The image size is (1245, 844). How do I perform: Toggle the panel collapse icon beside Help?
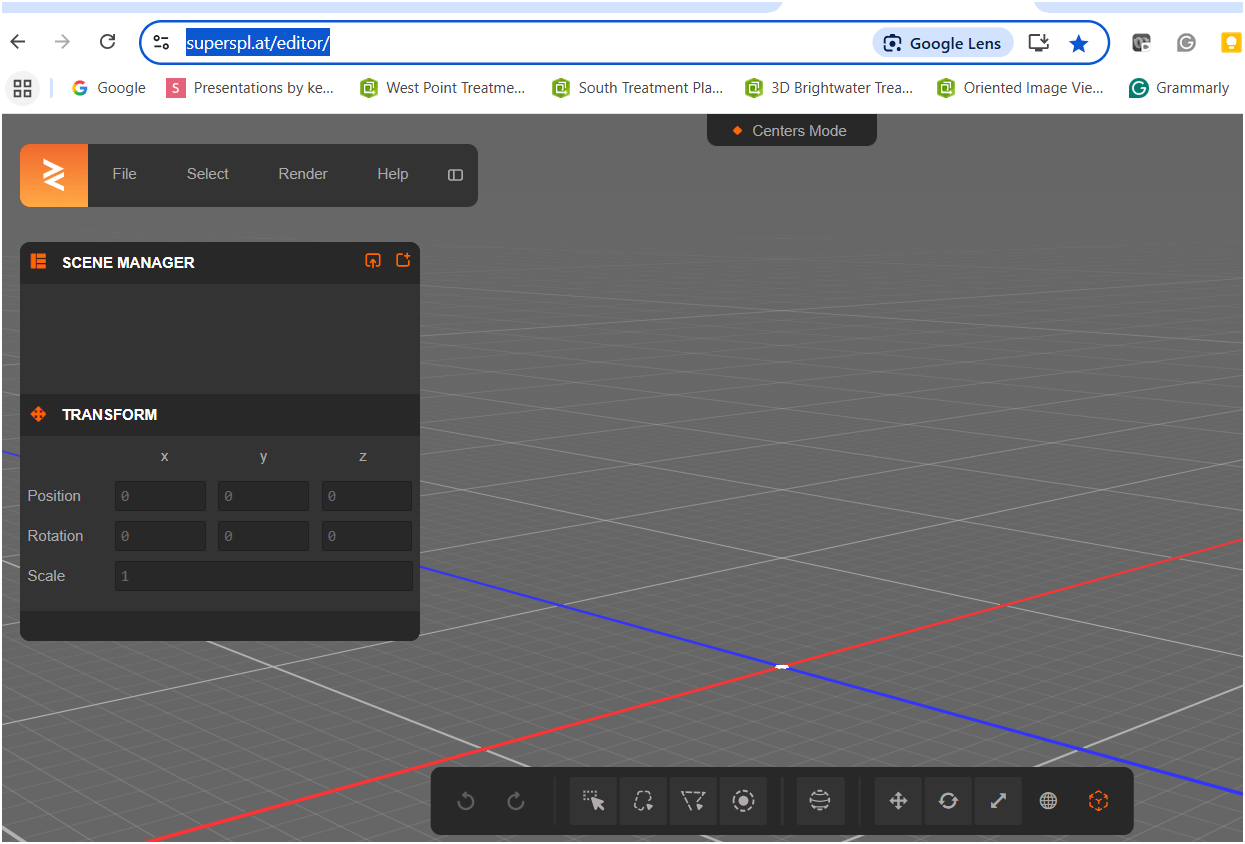pos(455,175)
